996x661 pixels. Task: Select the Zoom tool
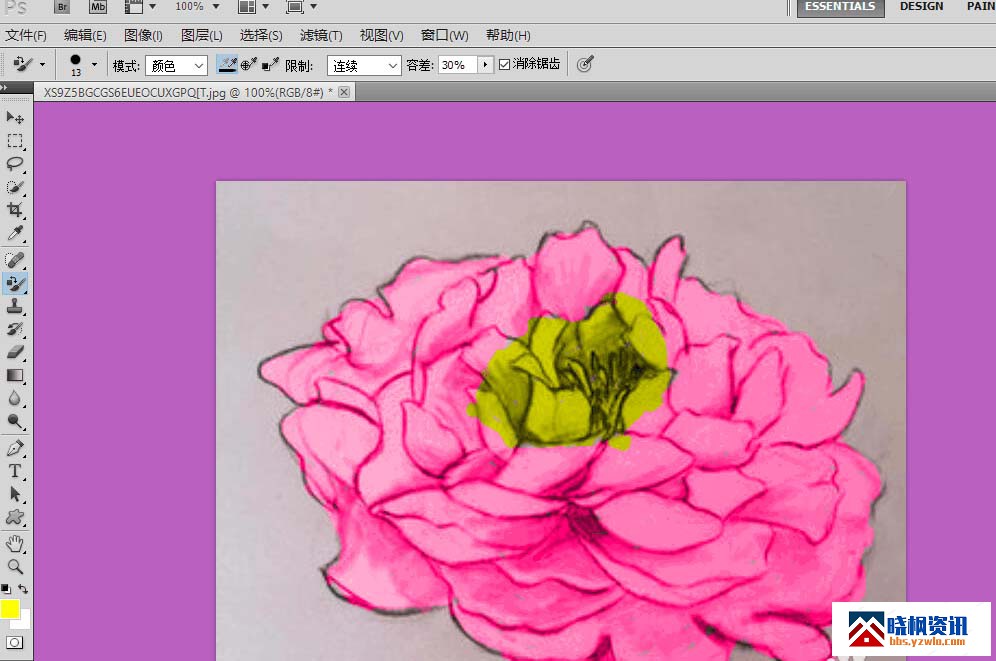click(15, 566)
